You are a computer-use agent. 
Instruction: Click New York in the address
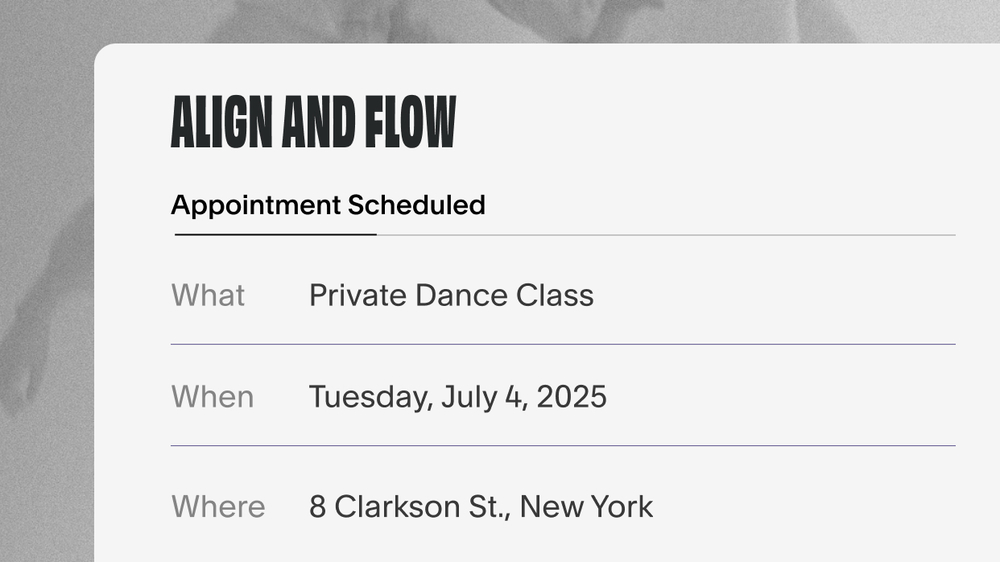point(586,507)
